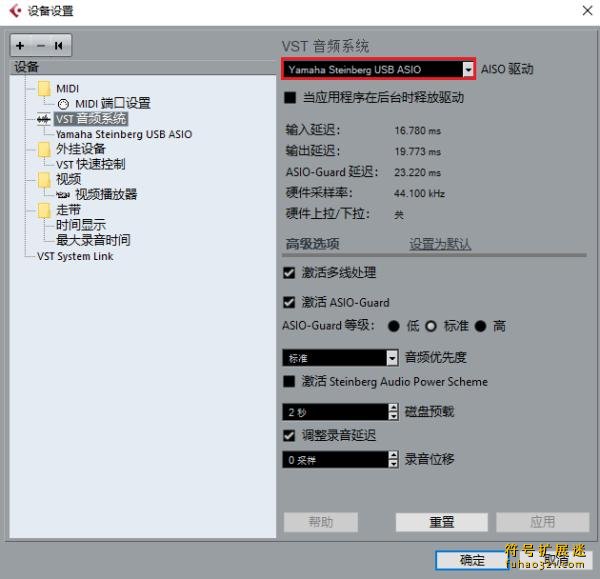Click the Cubase logo in title bar
Viewport: 600px width, 579px height.
point(15,11)
